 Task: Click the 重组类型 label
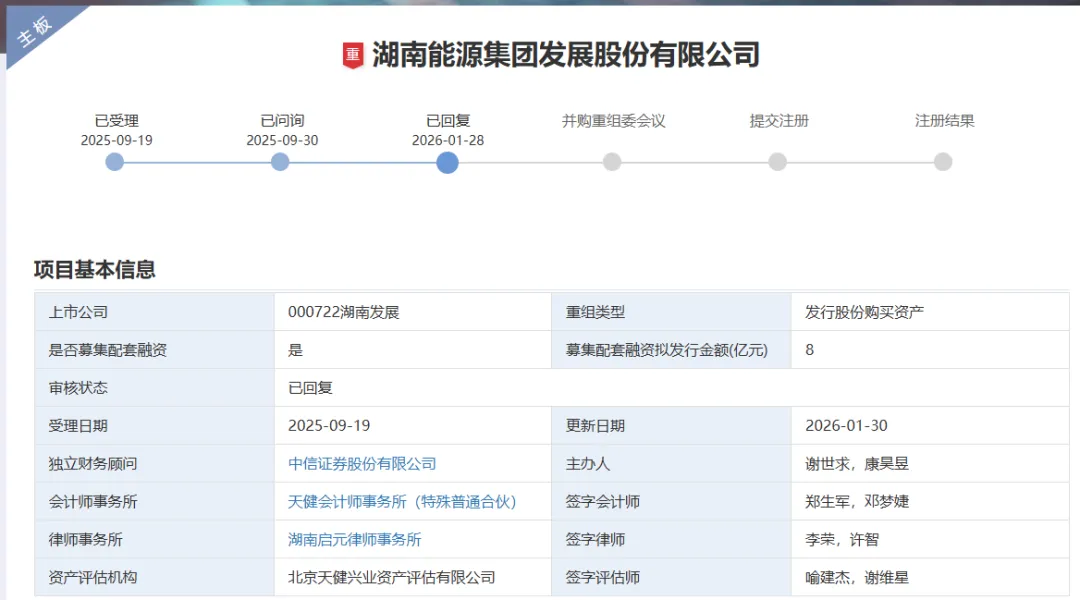(x=595, y=312)
